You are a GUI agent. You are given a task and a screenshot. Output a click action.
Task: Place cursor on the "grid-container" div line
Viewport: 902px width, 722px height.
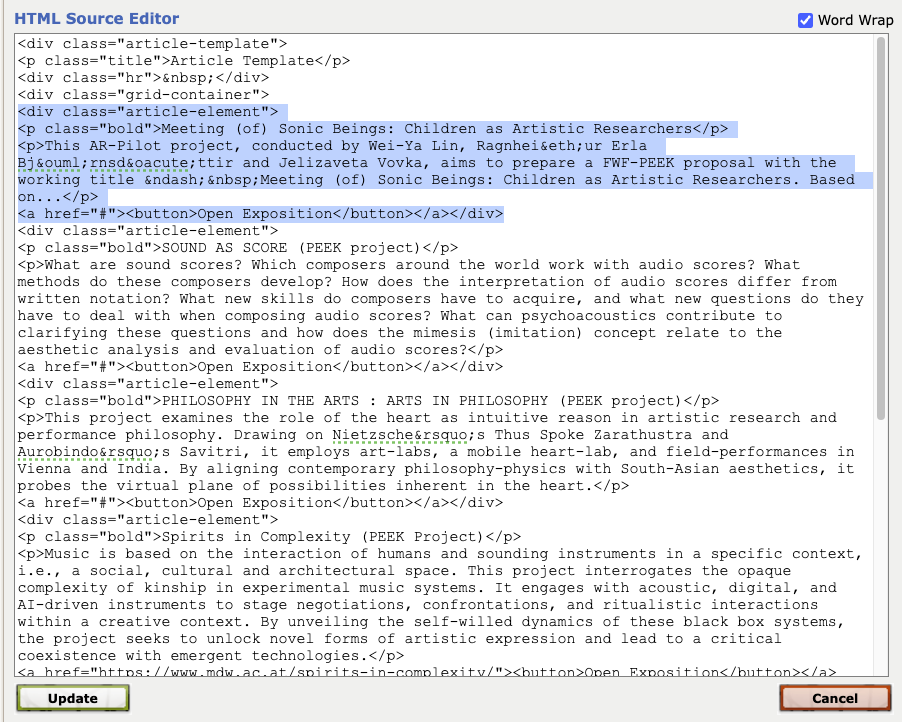point(143,95)
